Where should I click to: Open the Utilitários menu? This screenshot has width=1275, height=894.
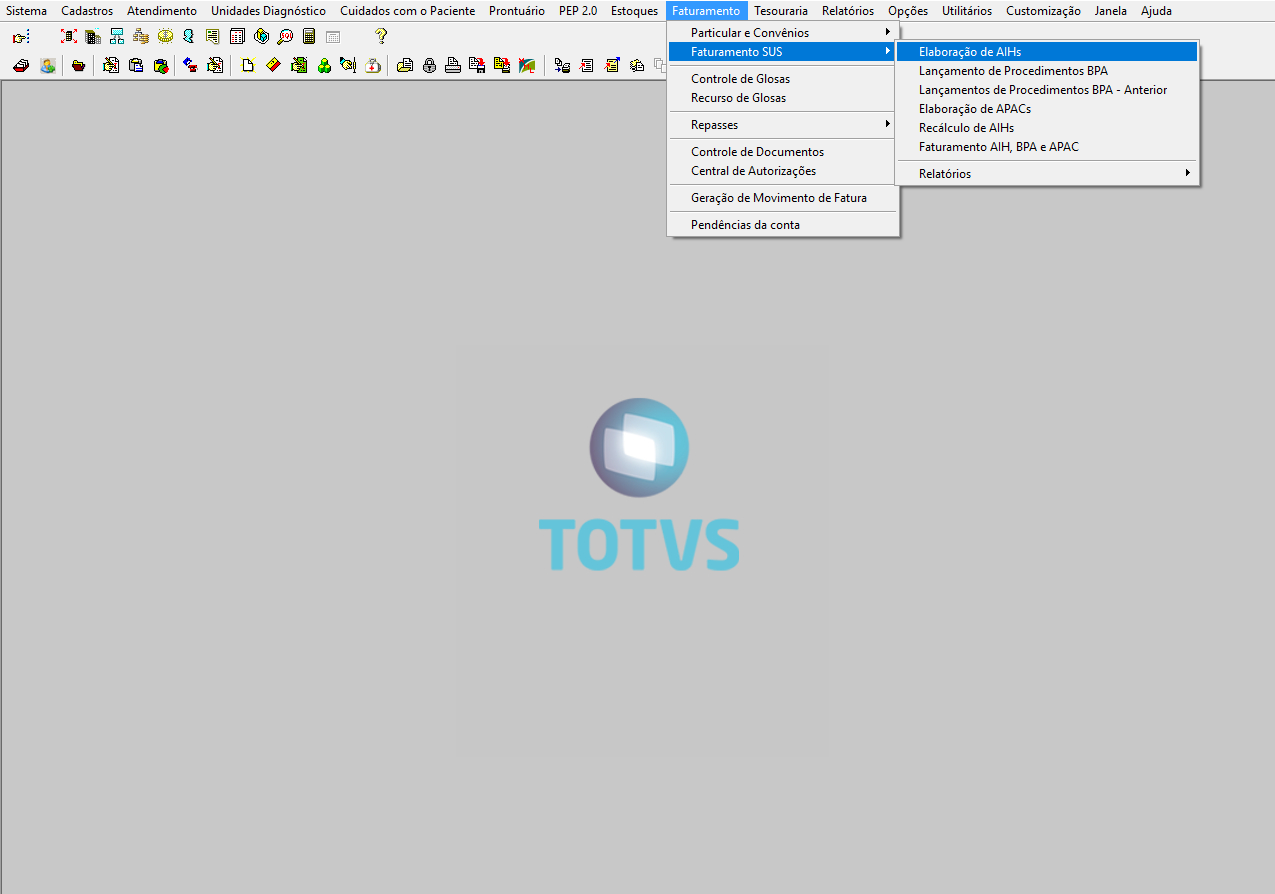coord(967,11)
